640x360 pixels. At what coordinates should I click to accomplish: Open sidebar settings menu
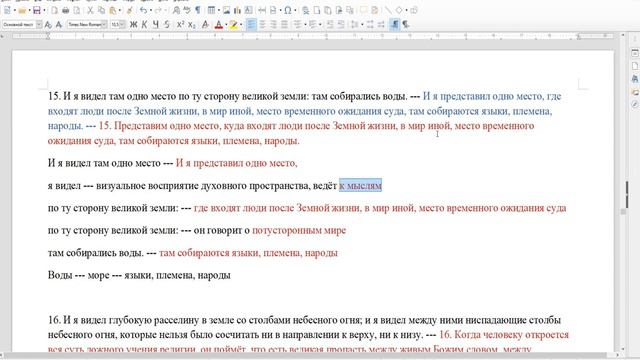635,39
